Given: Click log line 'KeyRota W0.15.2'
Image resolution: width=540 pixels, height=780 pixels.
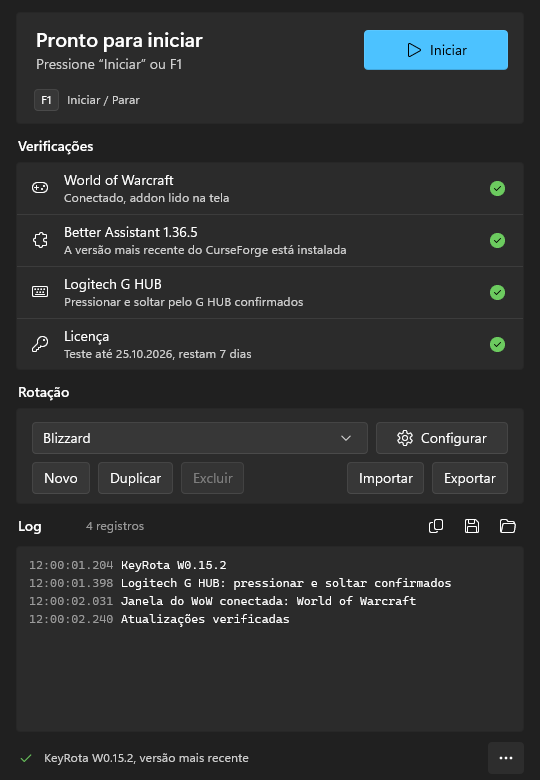Looking at the screenshot, I should (174, 565).
